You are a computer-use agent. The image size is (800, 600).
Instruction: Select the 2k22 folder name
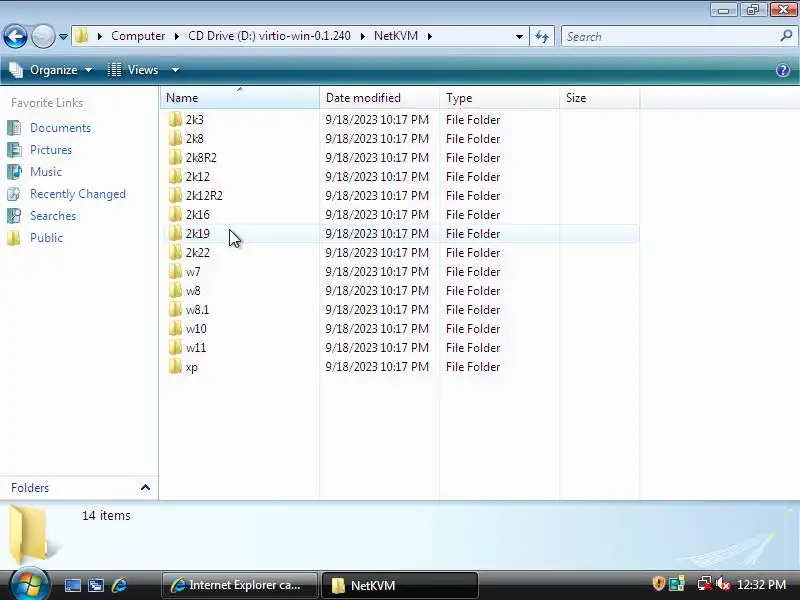[x=197, y=253]
